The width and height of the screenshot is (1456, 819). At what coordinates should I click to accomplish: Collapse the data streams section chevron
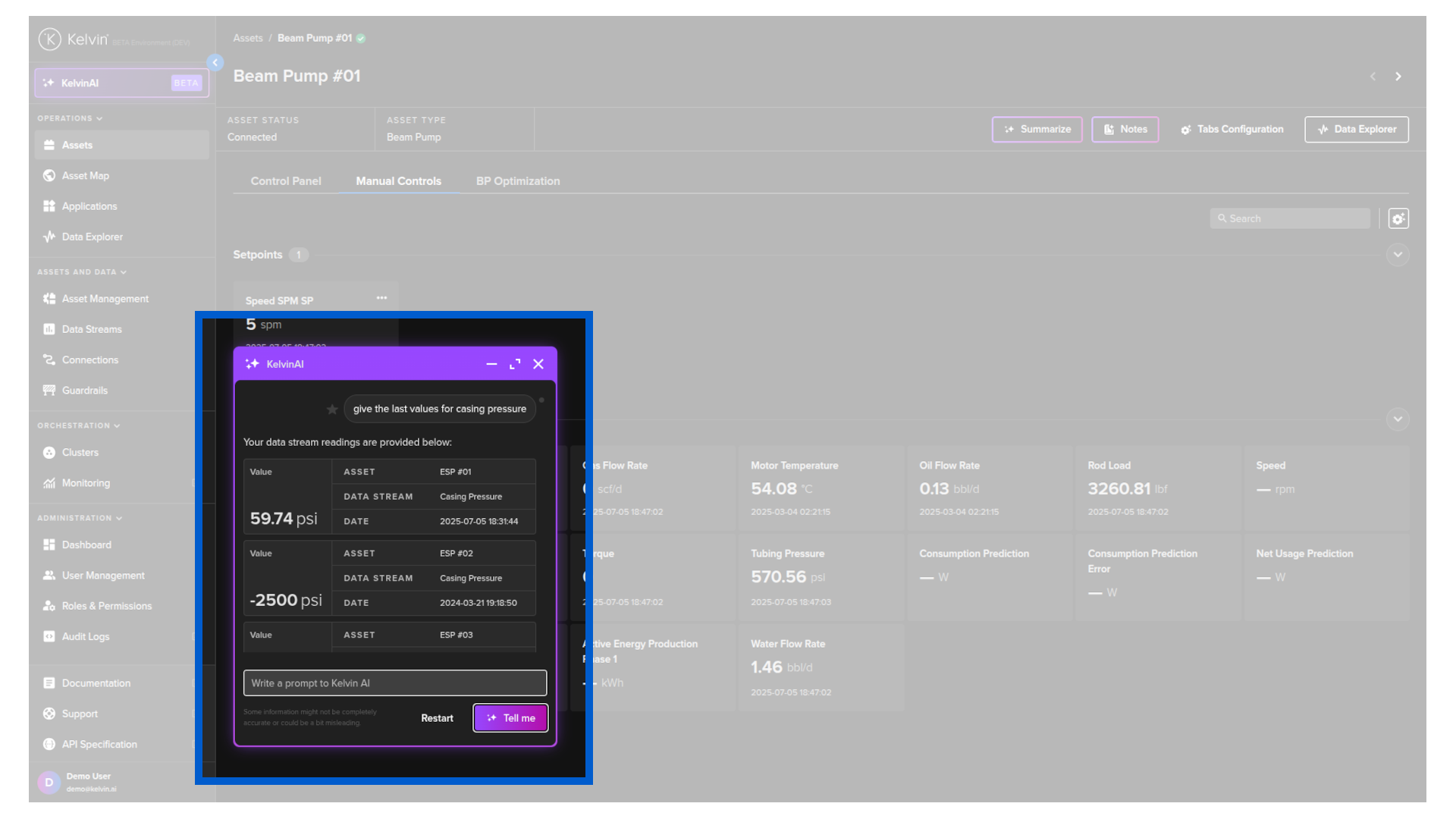click(1398, 419)
